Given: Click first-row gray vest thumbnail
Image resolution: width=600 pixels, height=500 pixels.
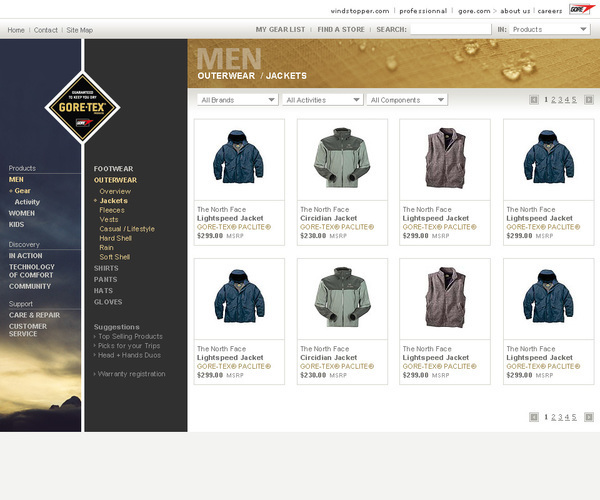Looking at the screenshot, I should click(445, 160).
